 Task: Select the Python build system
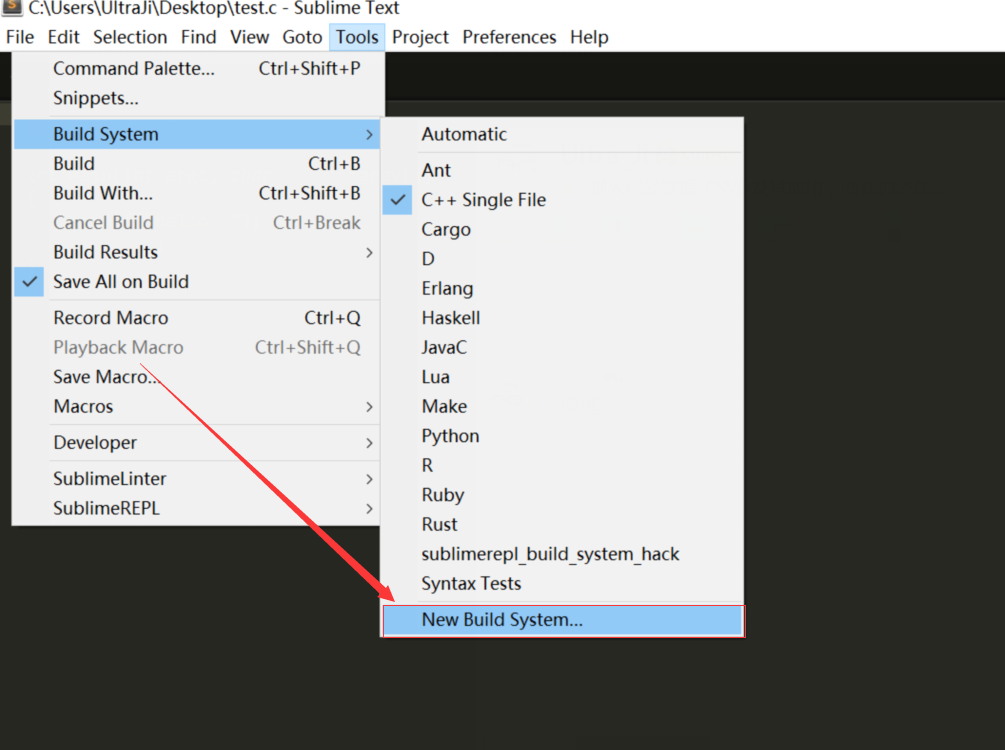[x=563, y=435]
